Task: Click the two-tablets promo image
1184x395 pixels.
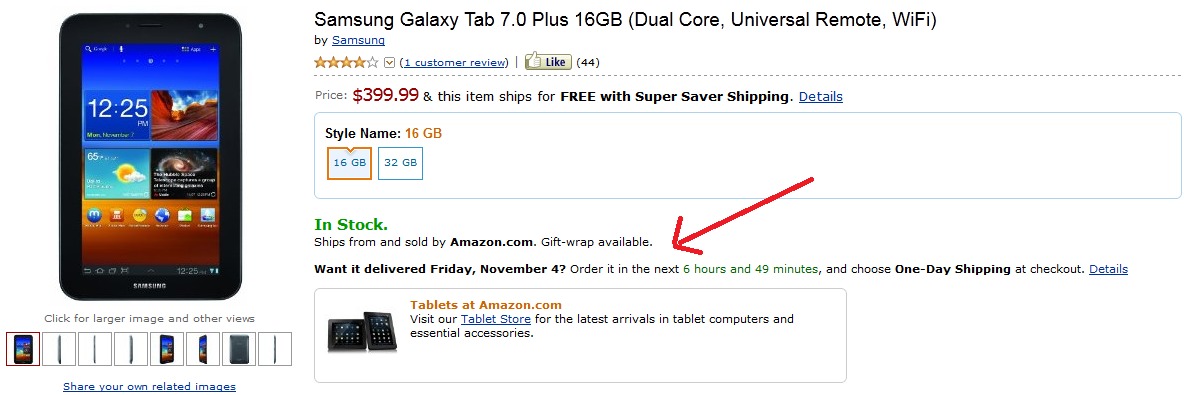Action: click(x=362, y=332)
